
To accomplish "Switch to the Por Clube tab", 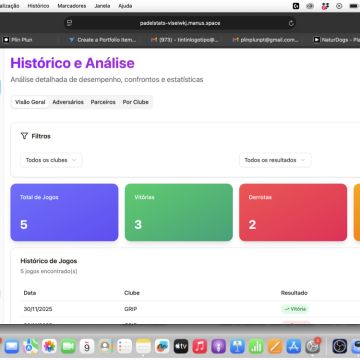I will [x=135, y=102].
